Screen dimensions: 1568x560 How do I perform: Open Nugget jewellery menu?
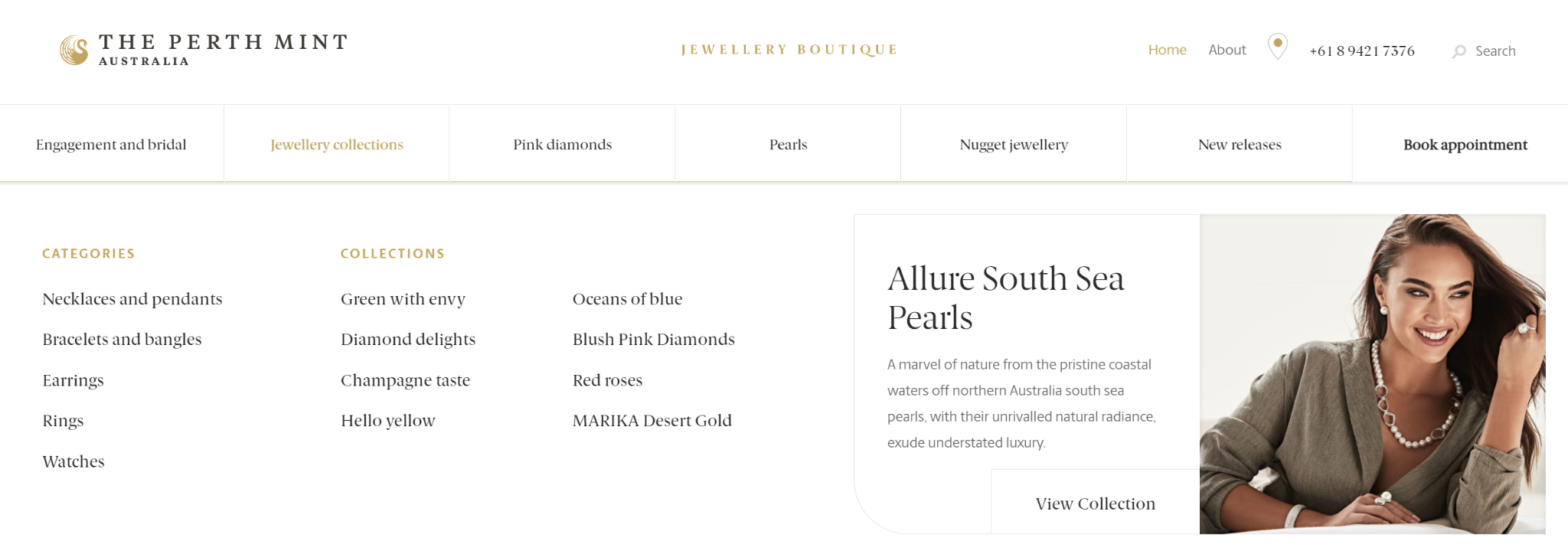[1014, 145]
